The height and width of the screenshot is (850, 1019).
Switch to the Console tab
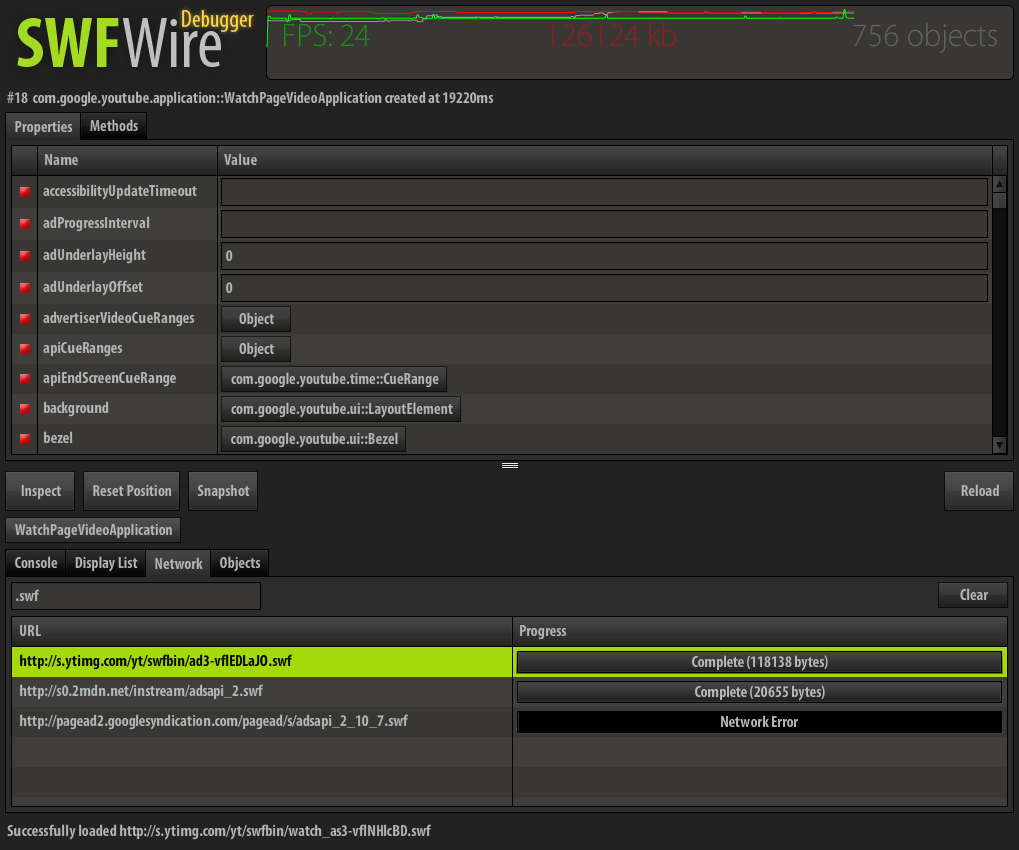[x=36, y=563]
